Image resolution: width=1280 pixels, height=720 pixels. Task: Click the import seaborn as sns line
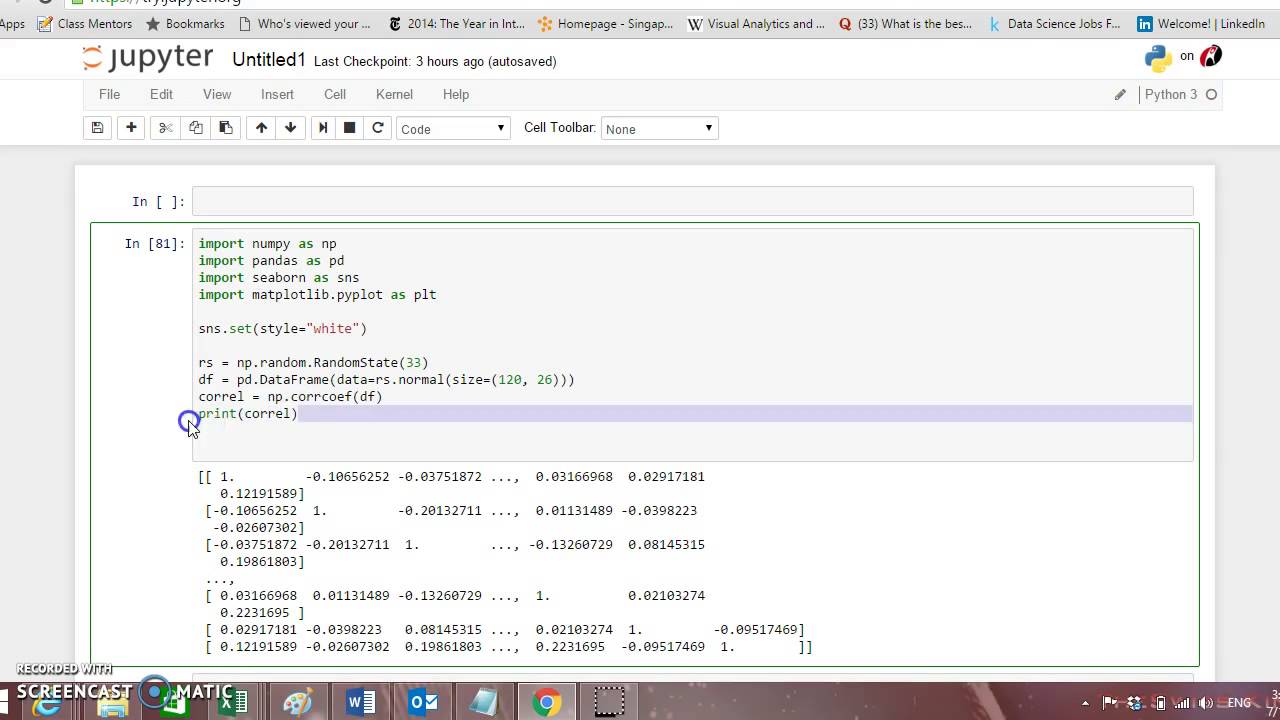point(278,277)
